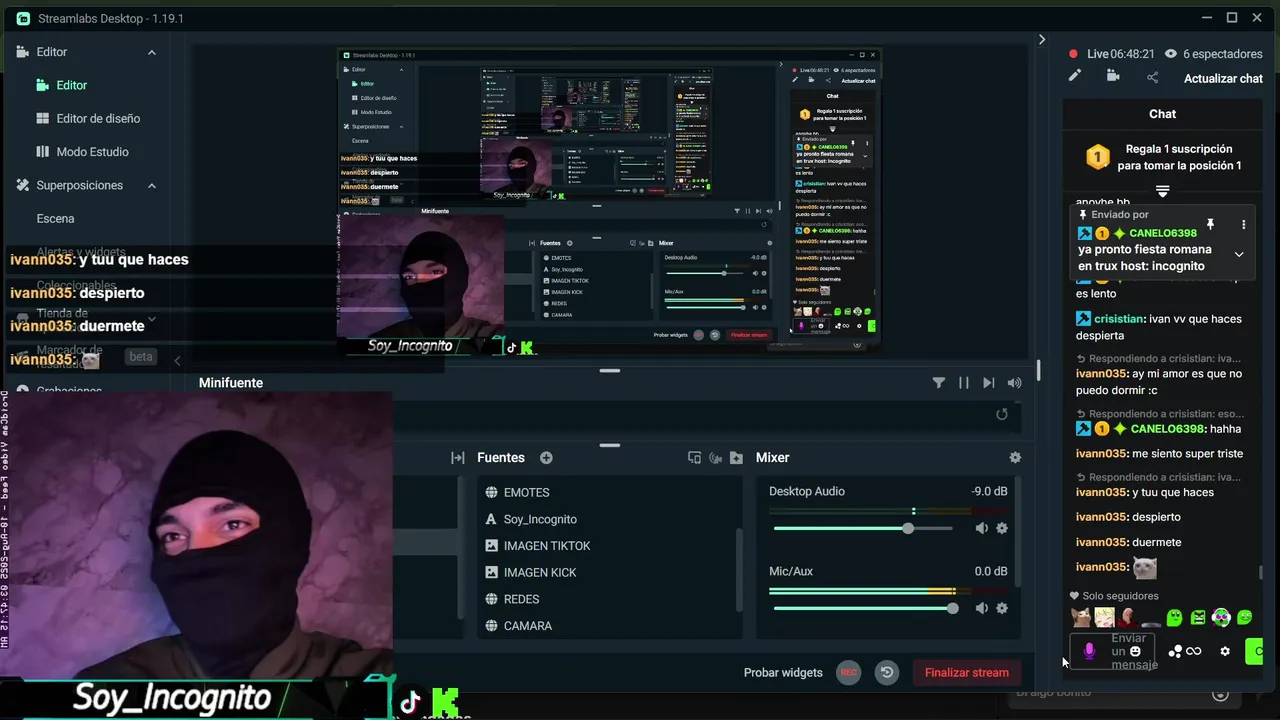1280x720 pixels.
Task: Skip to next Minifuente alert
Action: [989, 383]
